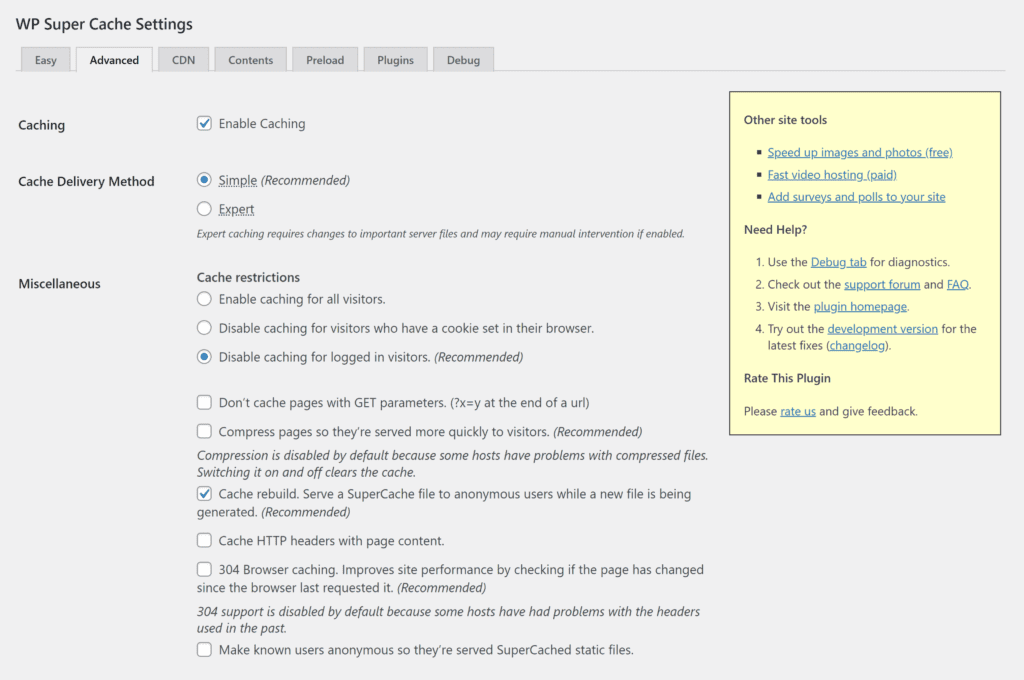Open Add surveys and polls link

point(856,197)
